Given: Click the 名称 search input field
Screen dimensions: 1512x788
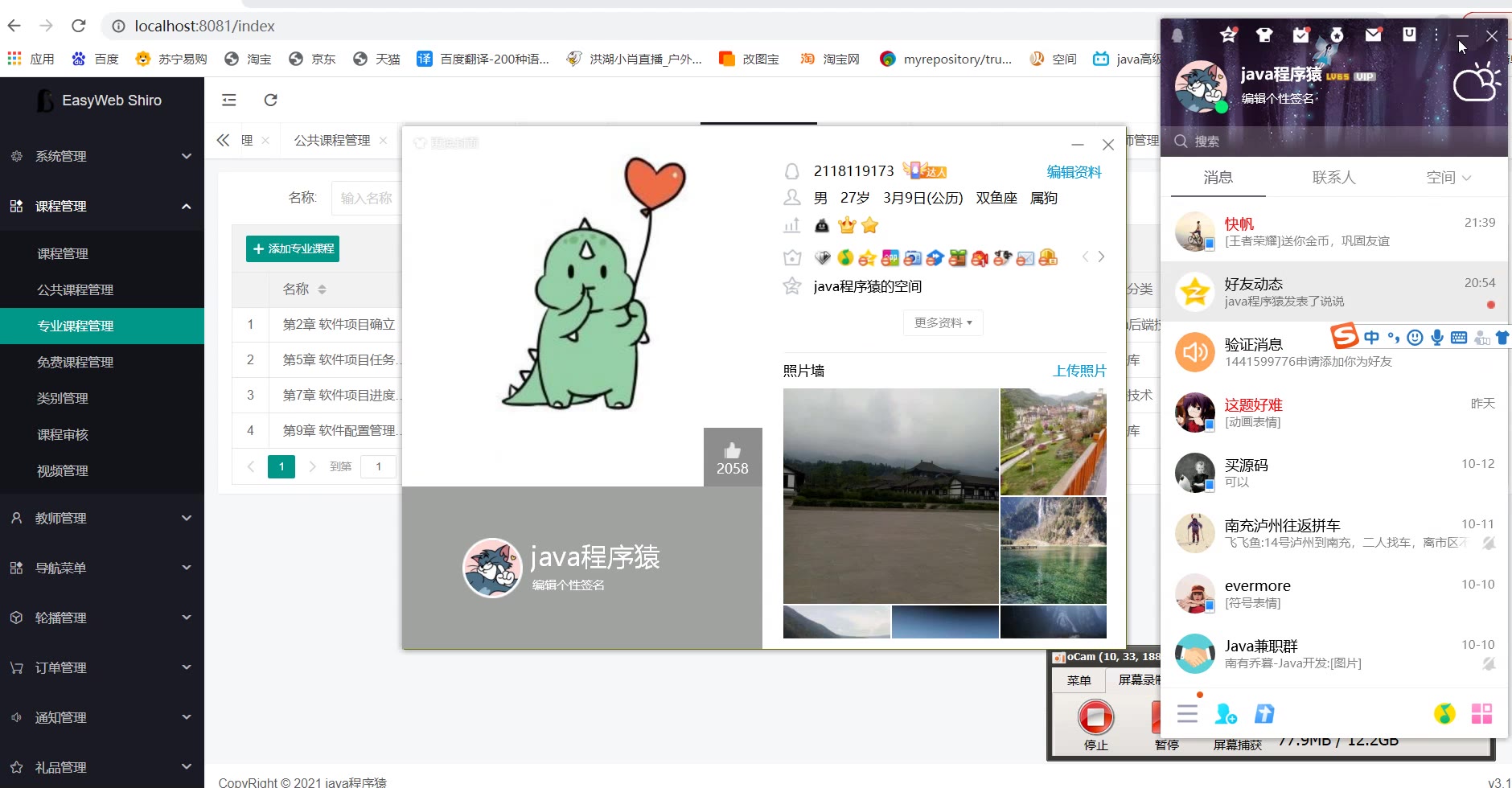Looking at the screenshot, I should (x=367, y=198).
